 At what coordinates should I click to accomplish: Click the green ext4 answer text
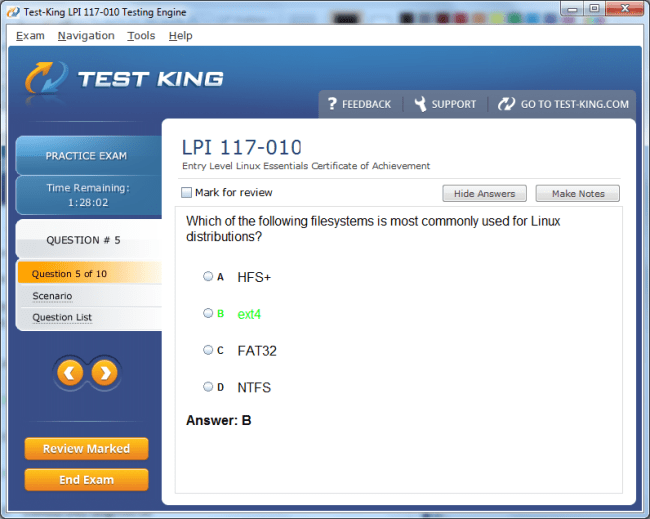click(249, 314)
